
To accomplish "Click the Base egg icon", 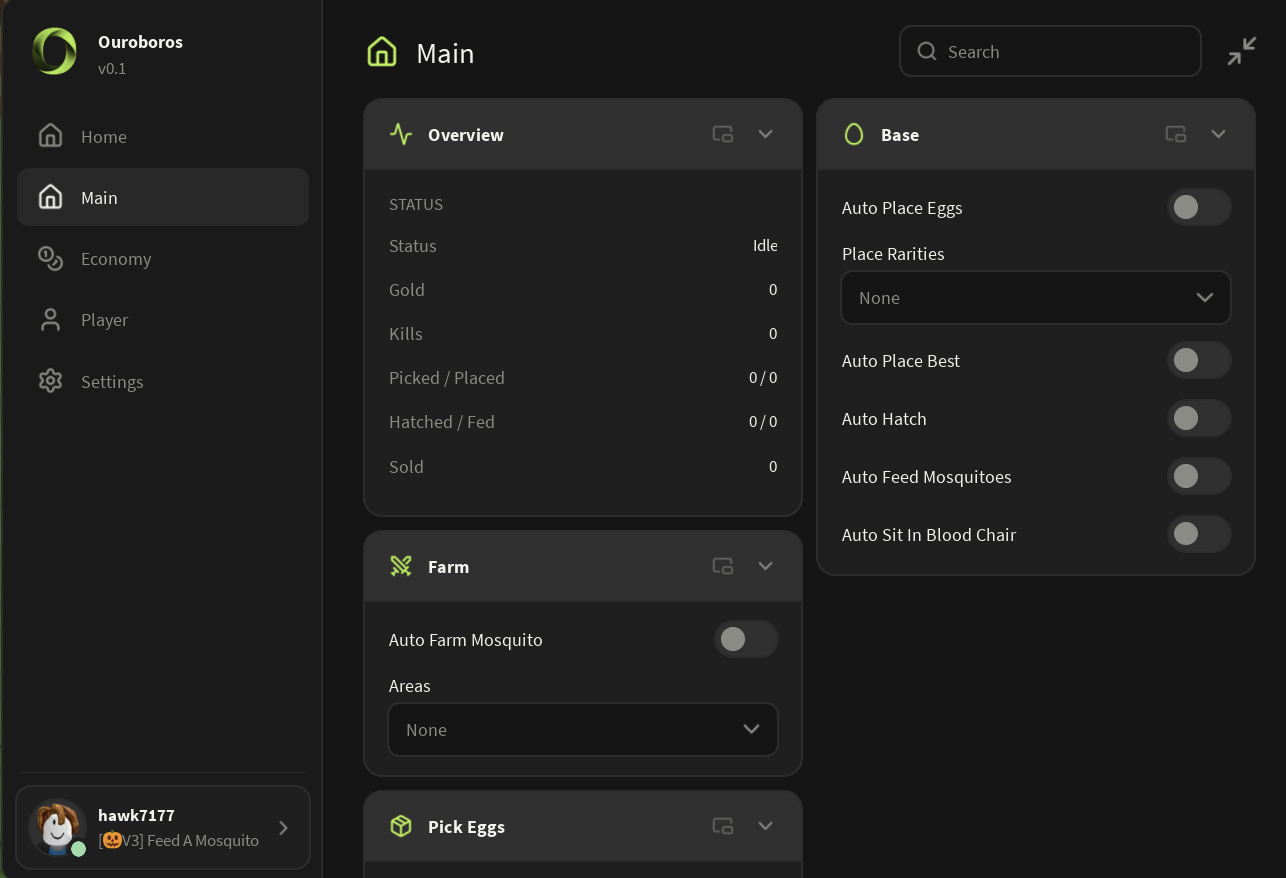I will click(854, 134).
